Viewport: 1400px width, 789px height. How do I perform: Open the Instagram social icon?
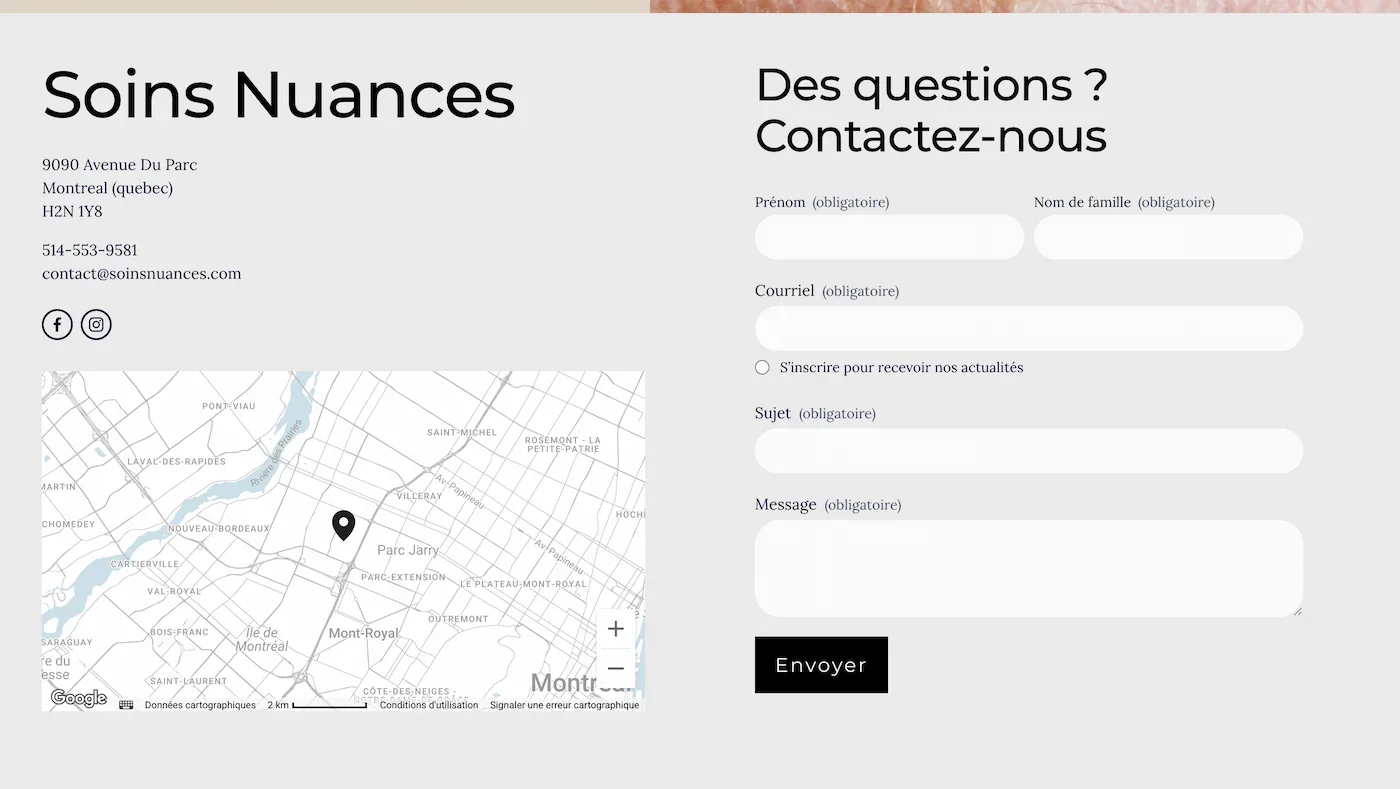pos(96,324)
